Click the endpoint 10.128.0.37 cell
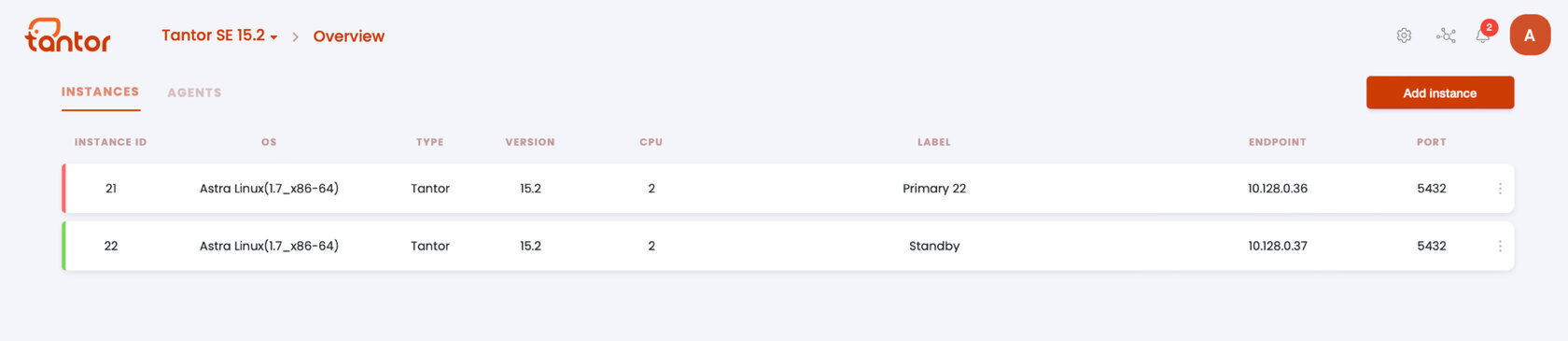The width and height of the screenshot is (1568, 341). [1278, 247]
